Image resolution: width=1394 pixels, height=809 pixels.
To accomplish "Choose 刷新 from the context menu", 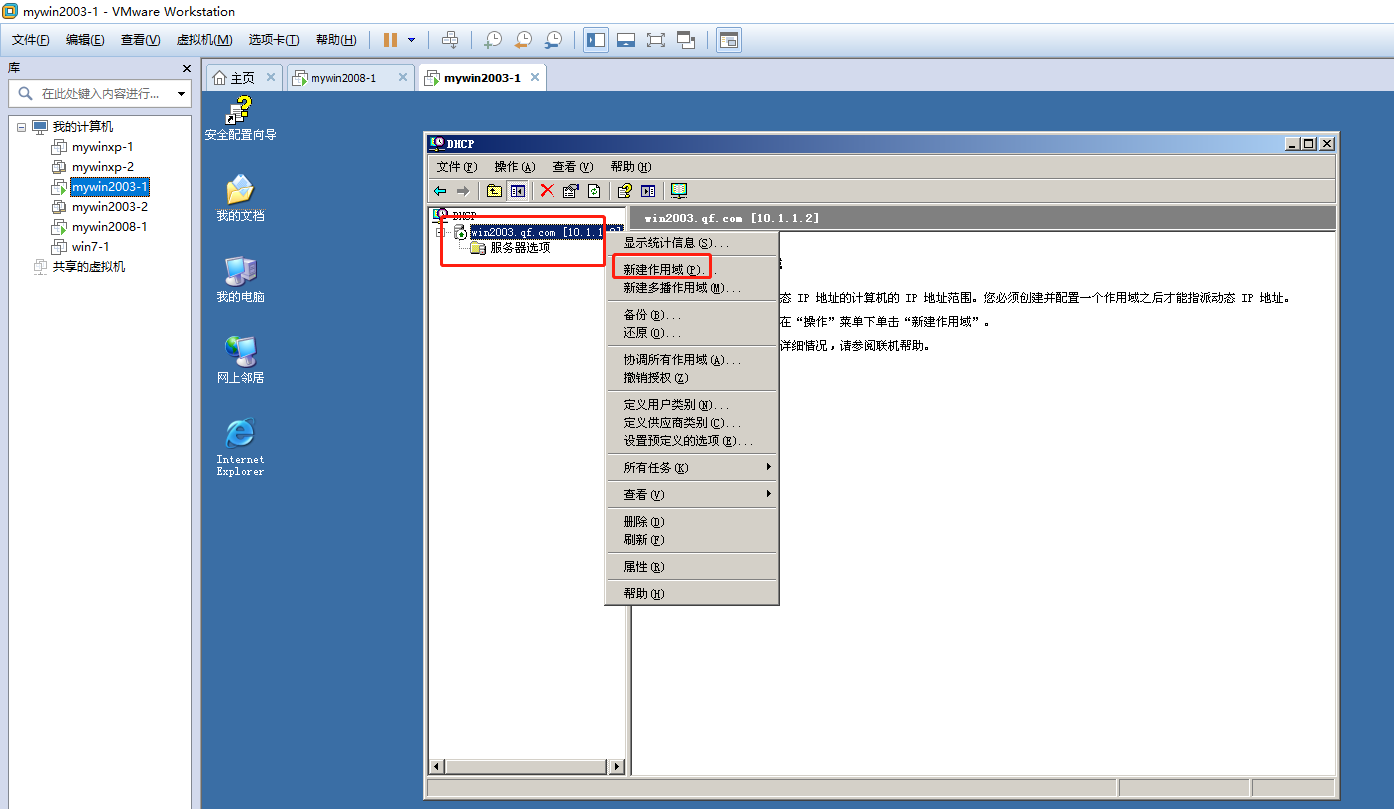I will (691, 540).
